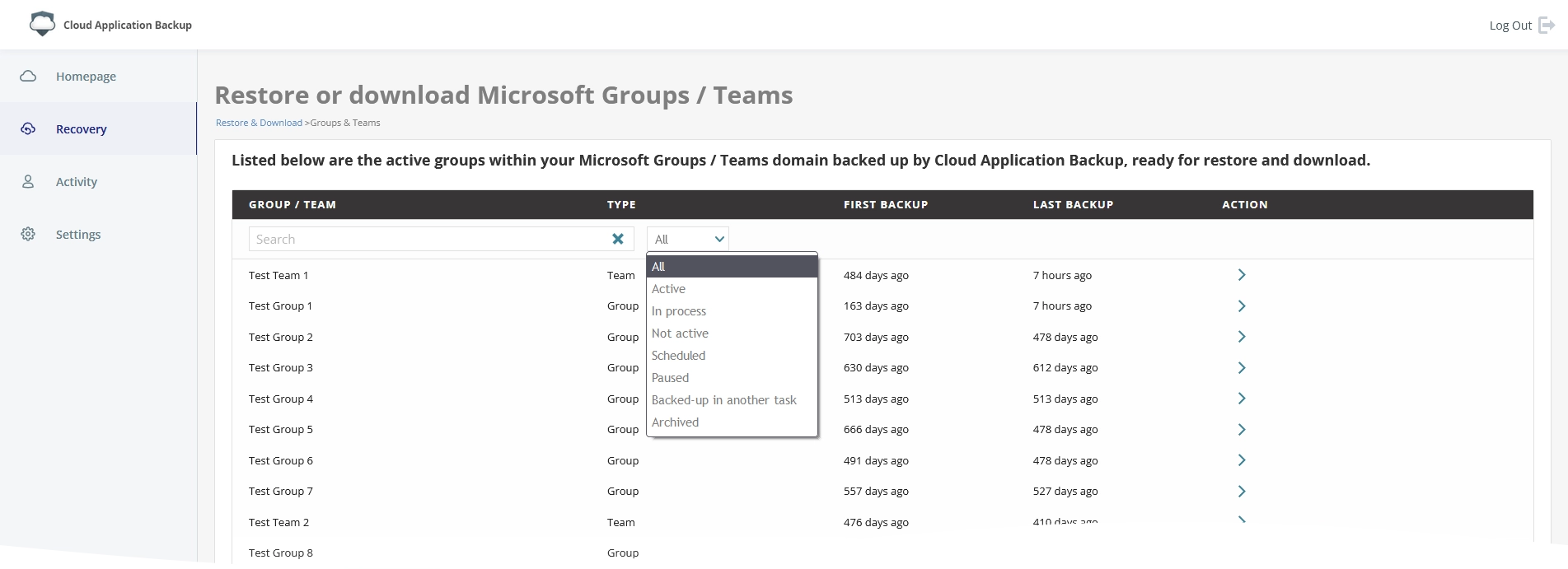Choose In process filter option
Image resolution: width=1568 pixels, height=569 pixels.
point(733,310)
